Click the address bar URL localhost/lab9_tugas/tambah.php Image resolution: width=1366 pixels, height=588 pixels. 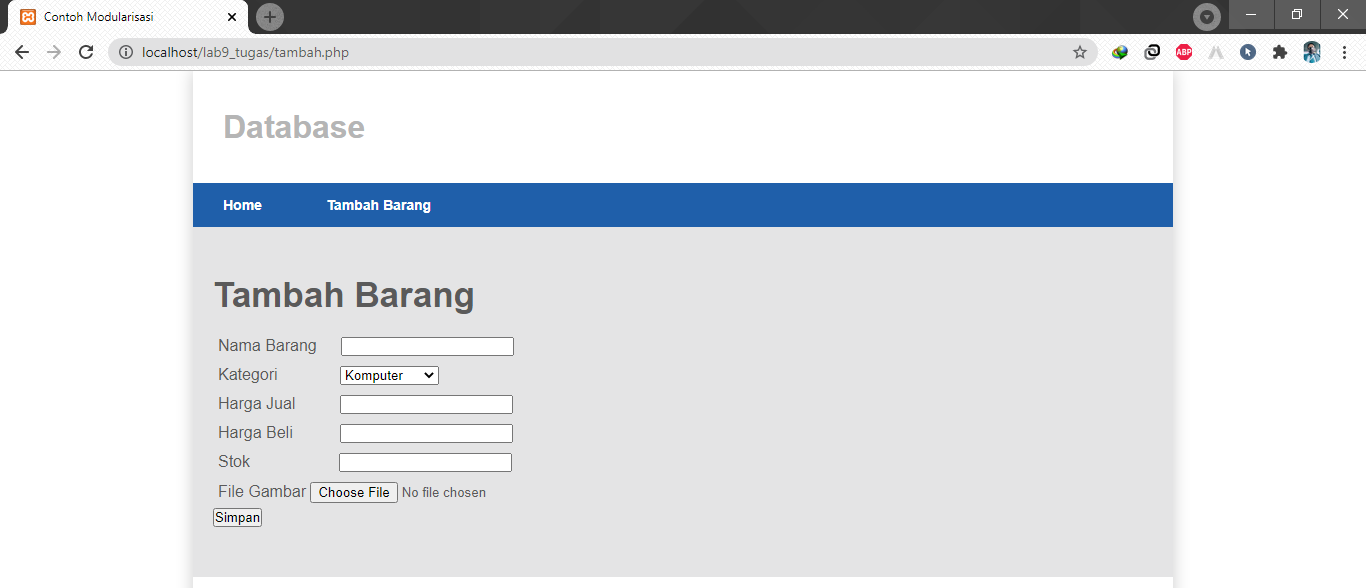245,52
